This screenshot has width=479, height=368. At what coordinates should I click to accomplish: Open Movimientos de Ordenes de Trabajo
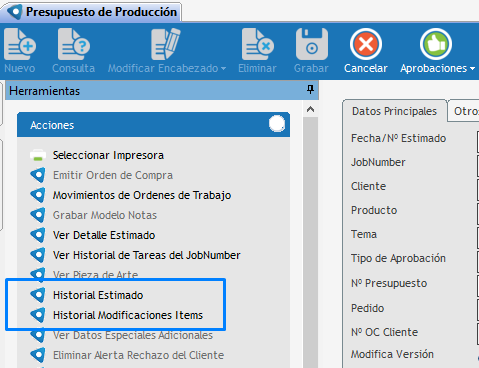point(142,195)
